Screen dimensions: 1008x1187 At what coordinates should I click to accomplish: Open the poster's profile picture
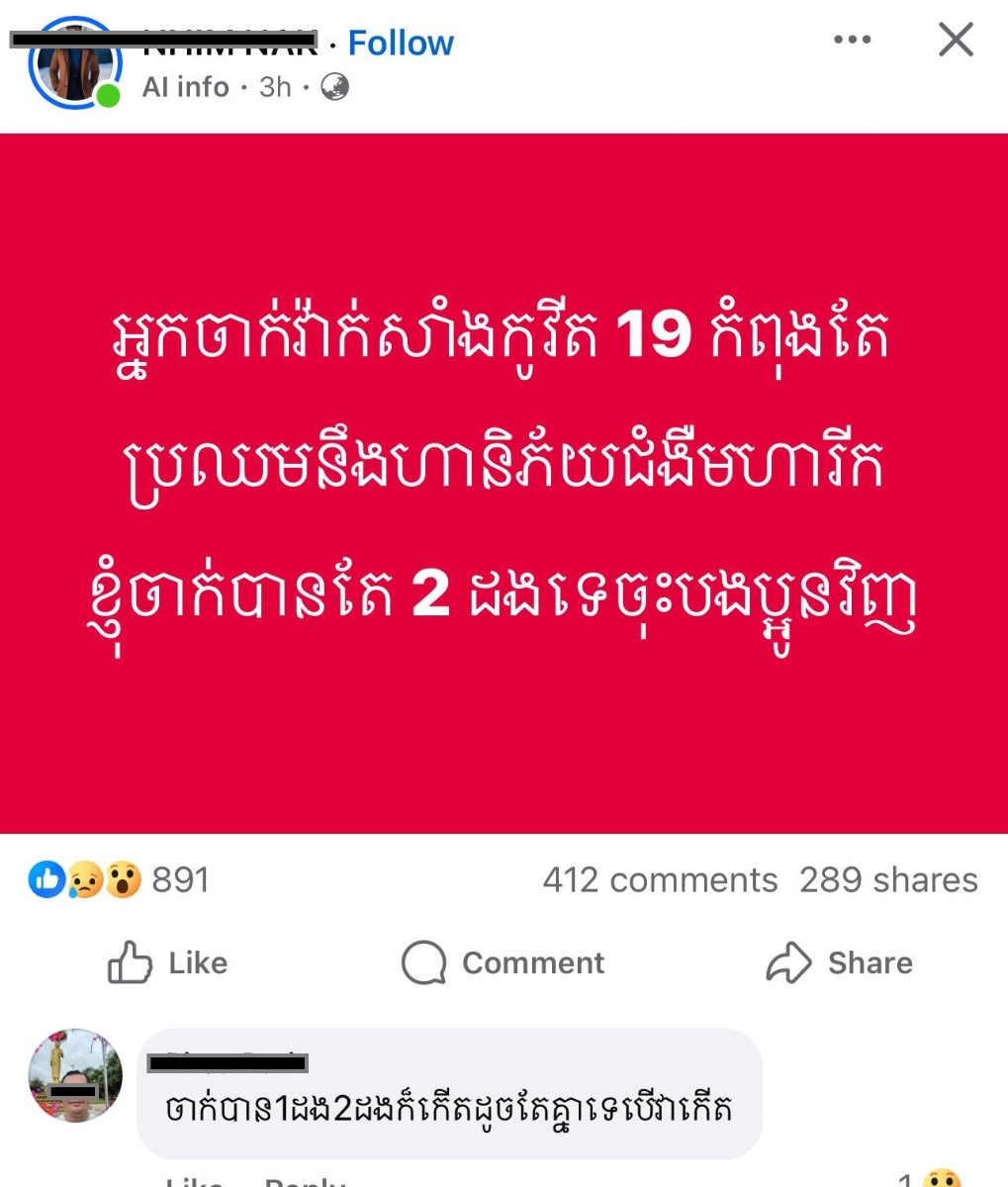(74, 61)
